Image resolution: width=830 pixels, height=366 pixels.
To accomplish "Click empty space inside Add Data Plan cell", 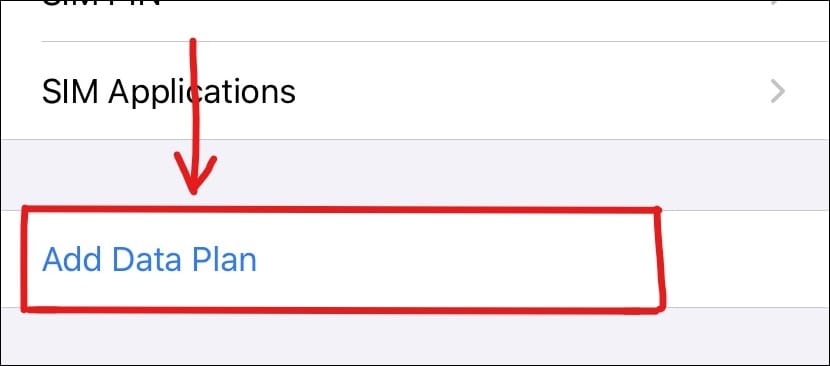I will point(455,260).
